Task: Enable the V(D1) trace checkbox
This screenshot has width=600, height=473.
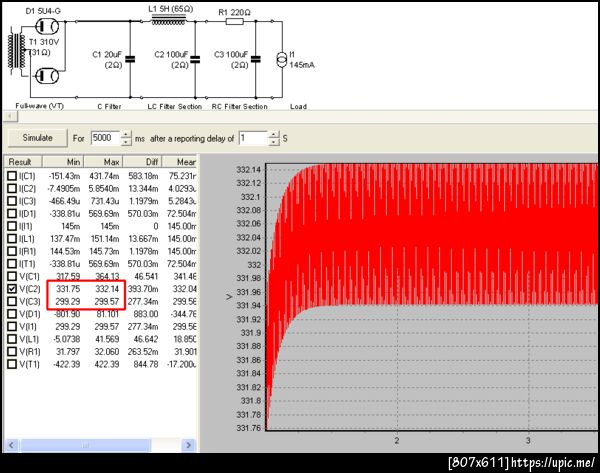Action: [12, 314]
